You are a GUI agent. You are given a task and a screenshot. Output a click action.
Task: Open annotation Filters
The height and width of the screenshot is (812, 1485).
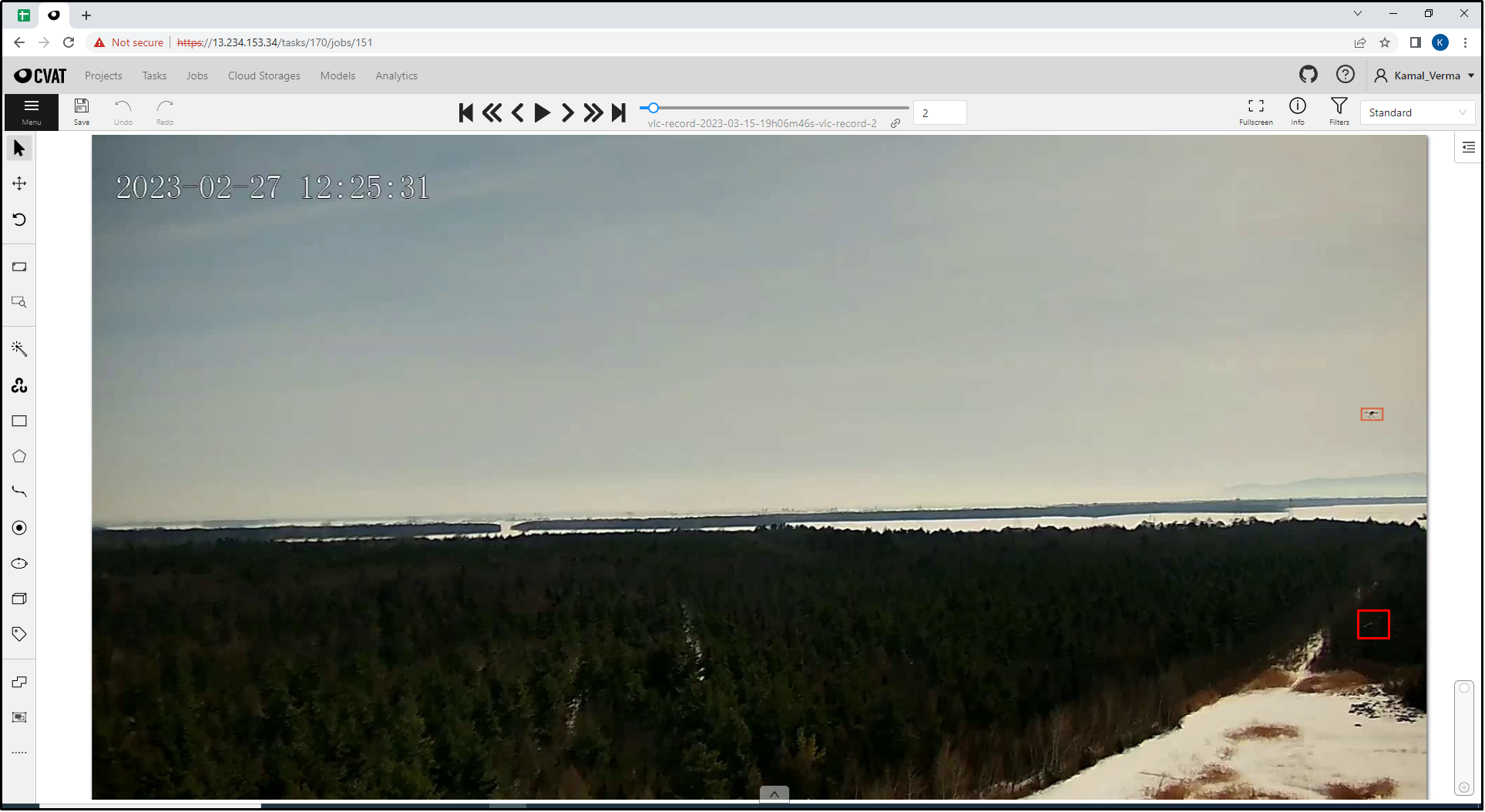[x=1339, y=112]
